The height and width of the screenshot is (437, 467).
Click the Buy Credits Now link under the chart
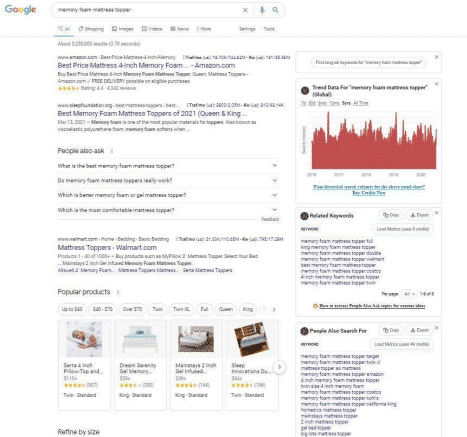pos(369,193)
